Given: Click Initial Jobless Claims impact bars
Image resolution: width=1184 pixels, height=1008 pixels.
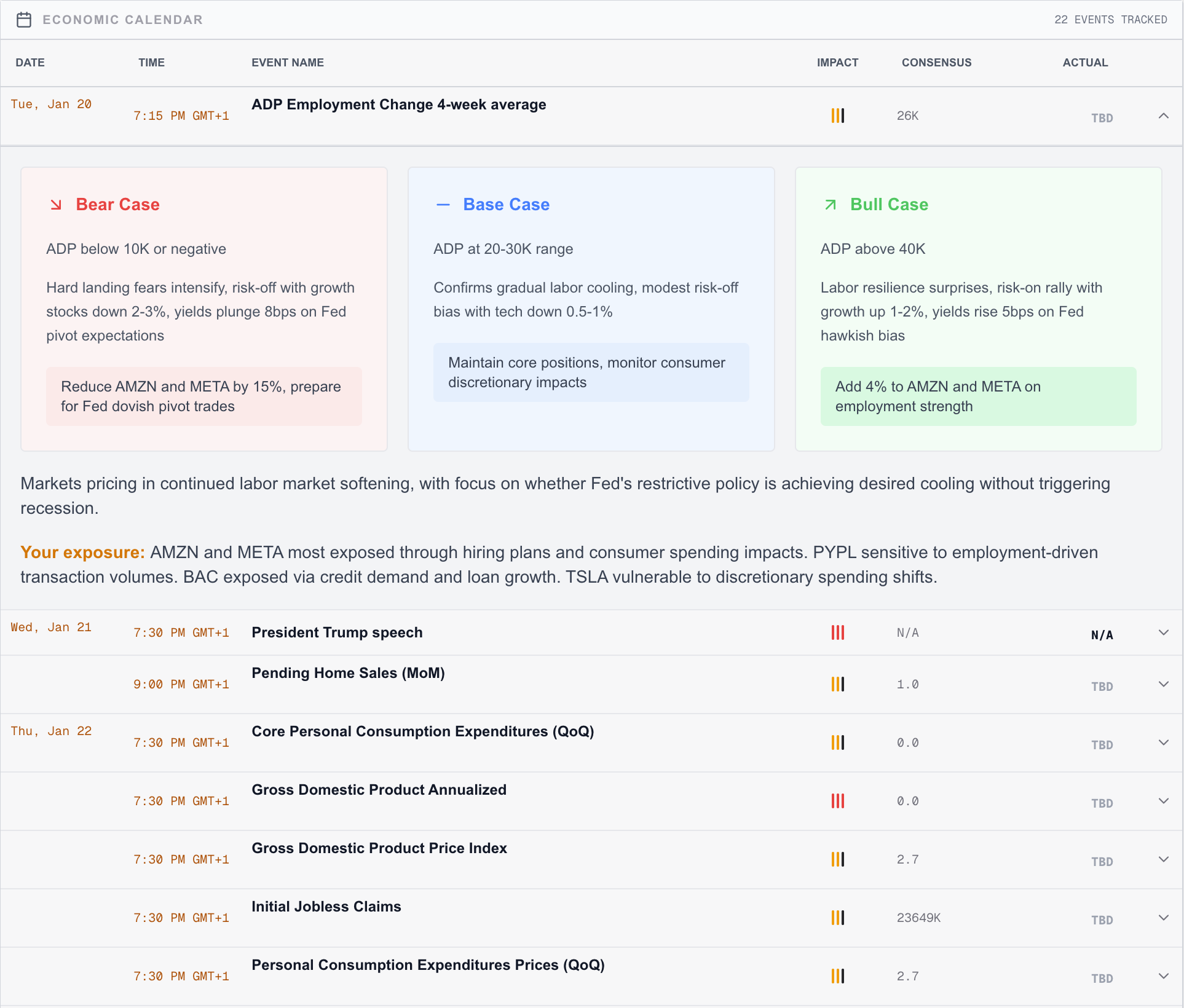Looking at the screenshot, I should (x=837, y=918).
